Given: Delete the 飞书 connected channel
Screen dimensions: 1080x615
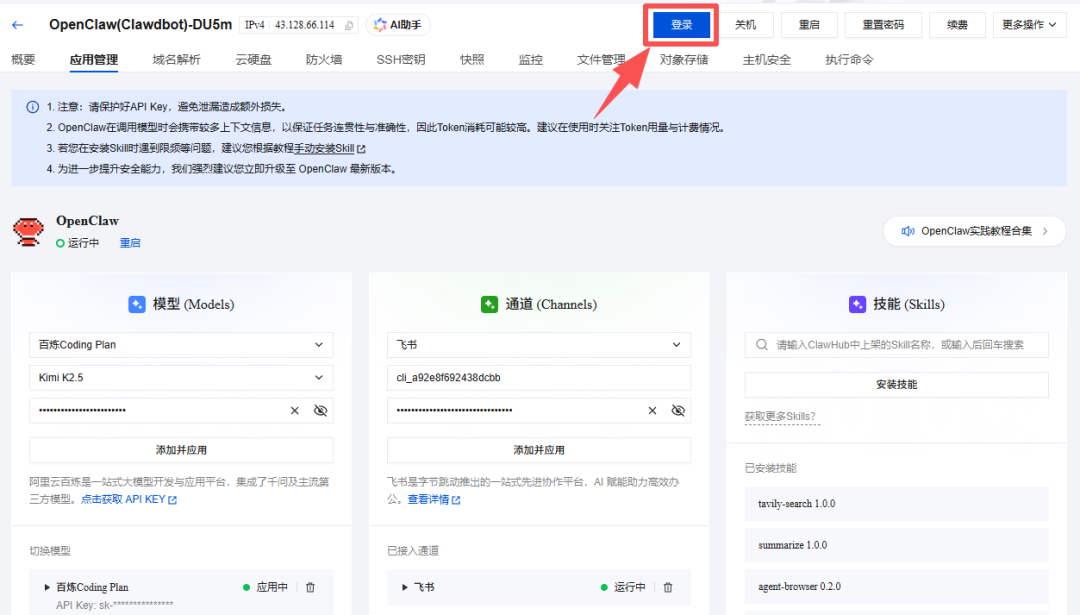Looking at the screenshot, I should point(668,587).
